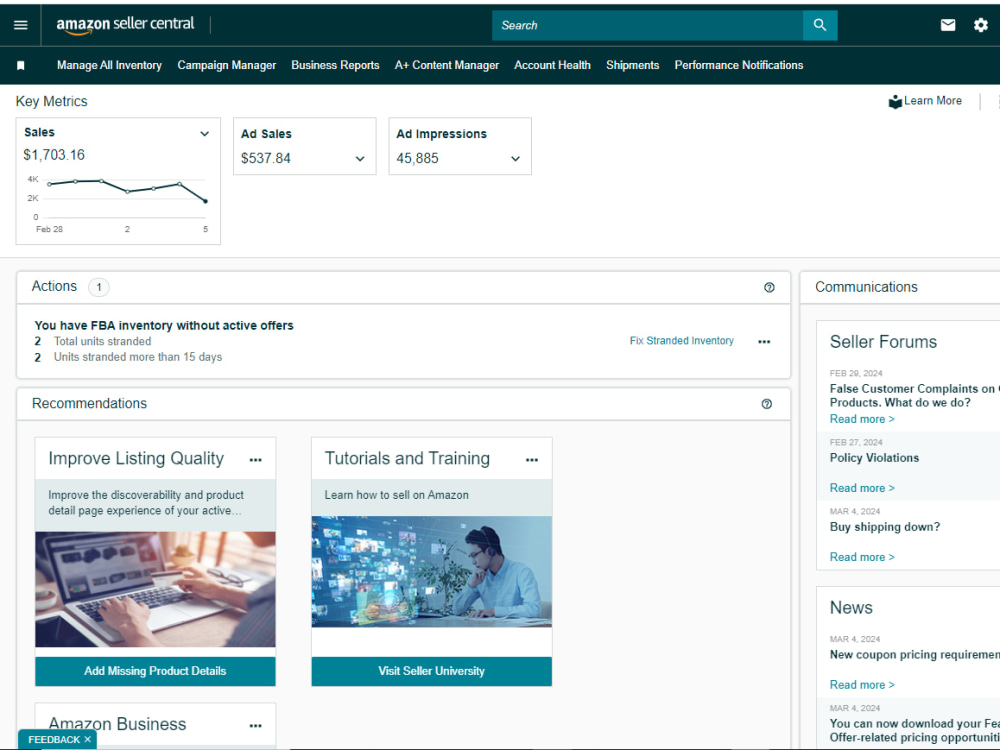Expand the Ad Impressions metric chevron
Viewport: 1000px width, 750px height.
click(515, 159)
